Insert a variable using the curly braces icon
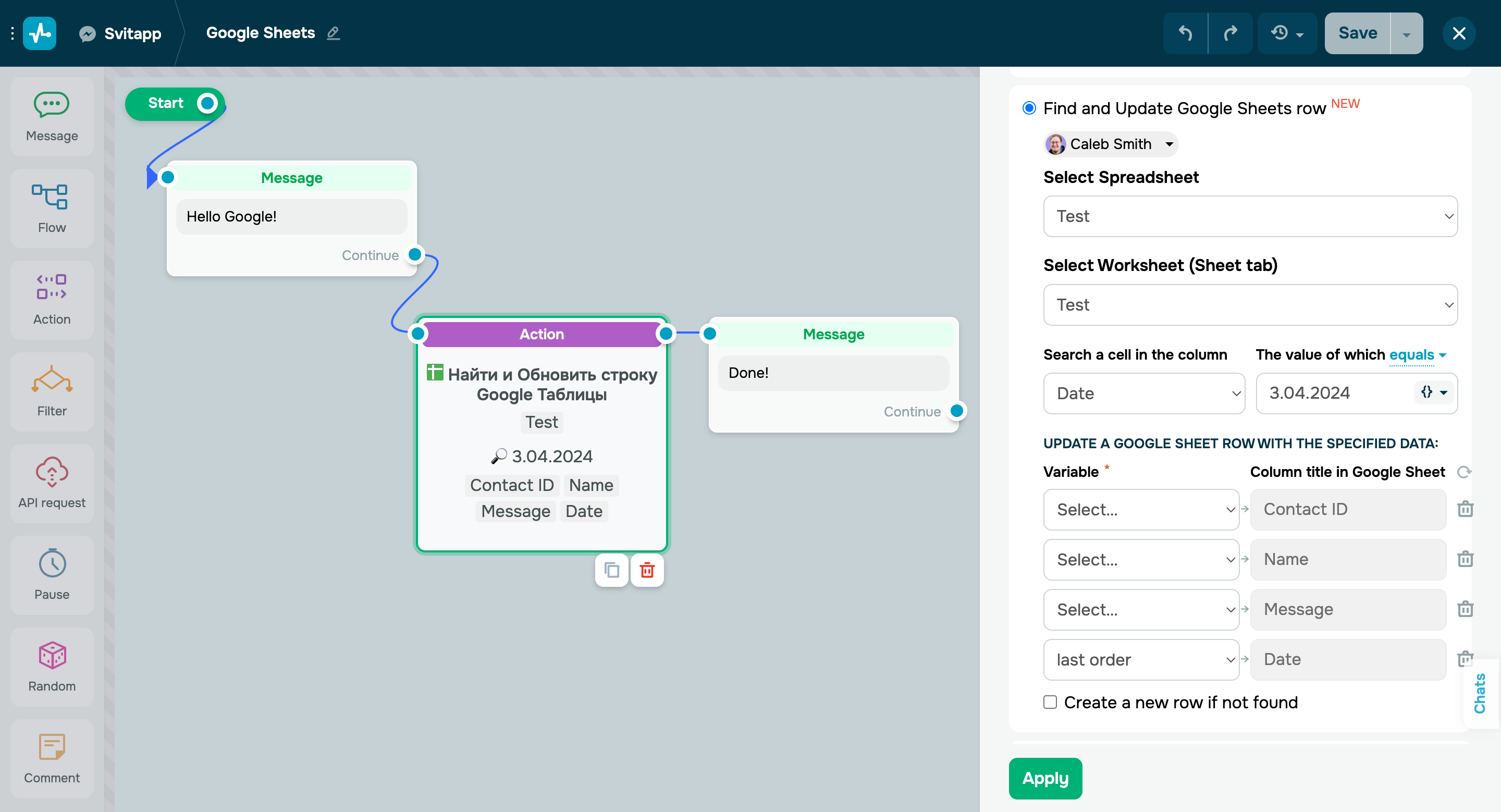This screenshot has width=1501, height=812. [1426, 392]
